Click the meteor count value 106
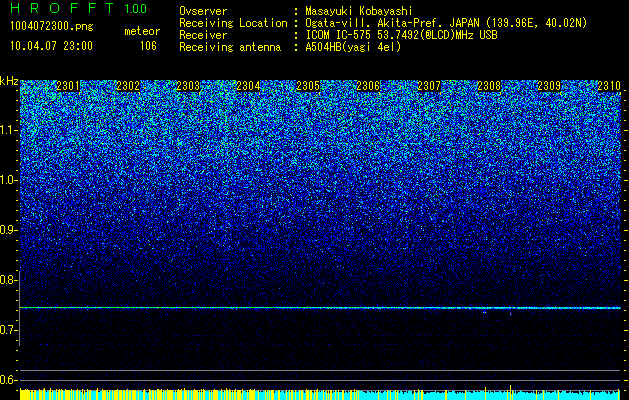Screen dimensions: 629x400 [148, 46]
